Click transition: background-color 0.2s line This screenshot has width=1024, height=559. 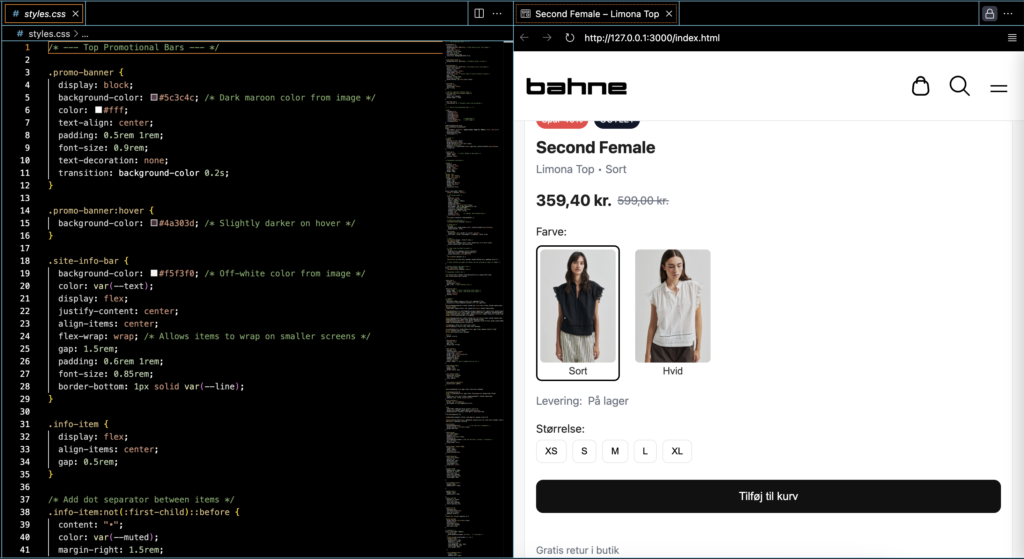pyautogui.click(x=144, y=172)
